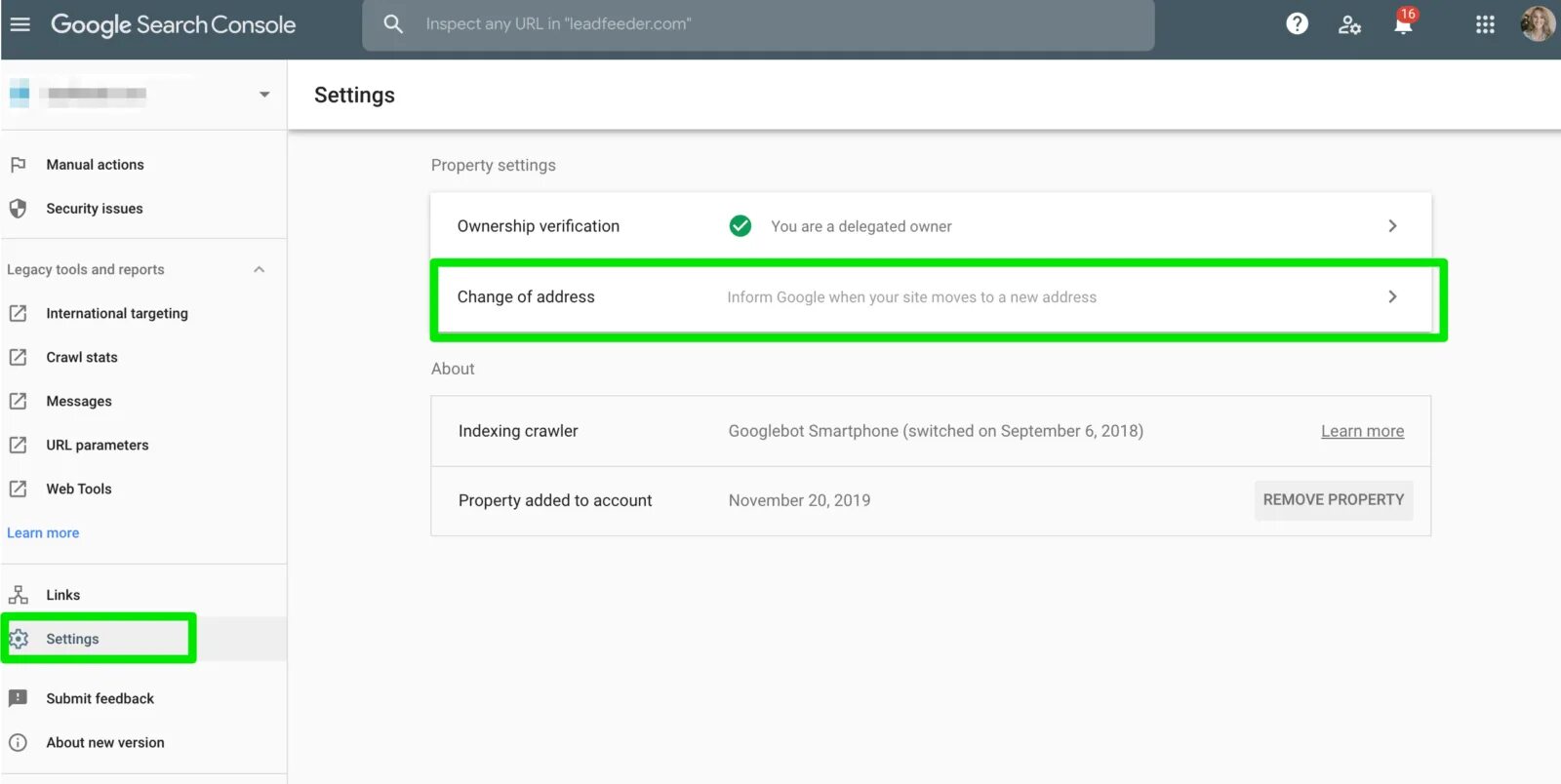
Task: Expand the Ownership verification row
Action: click(x=931, y=226)
